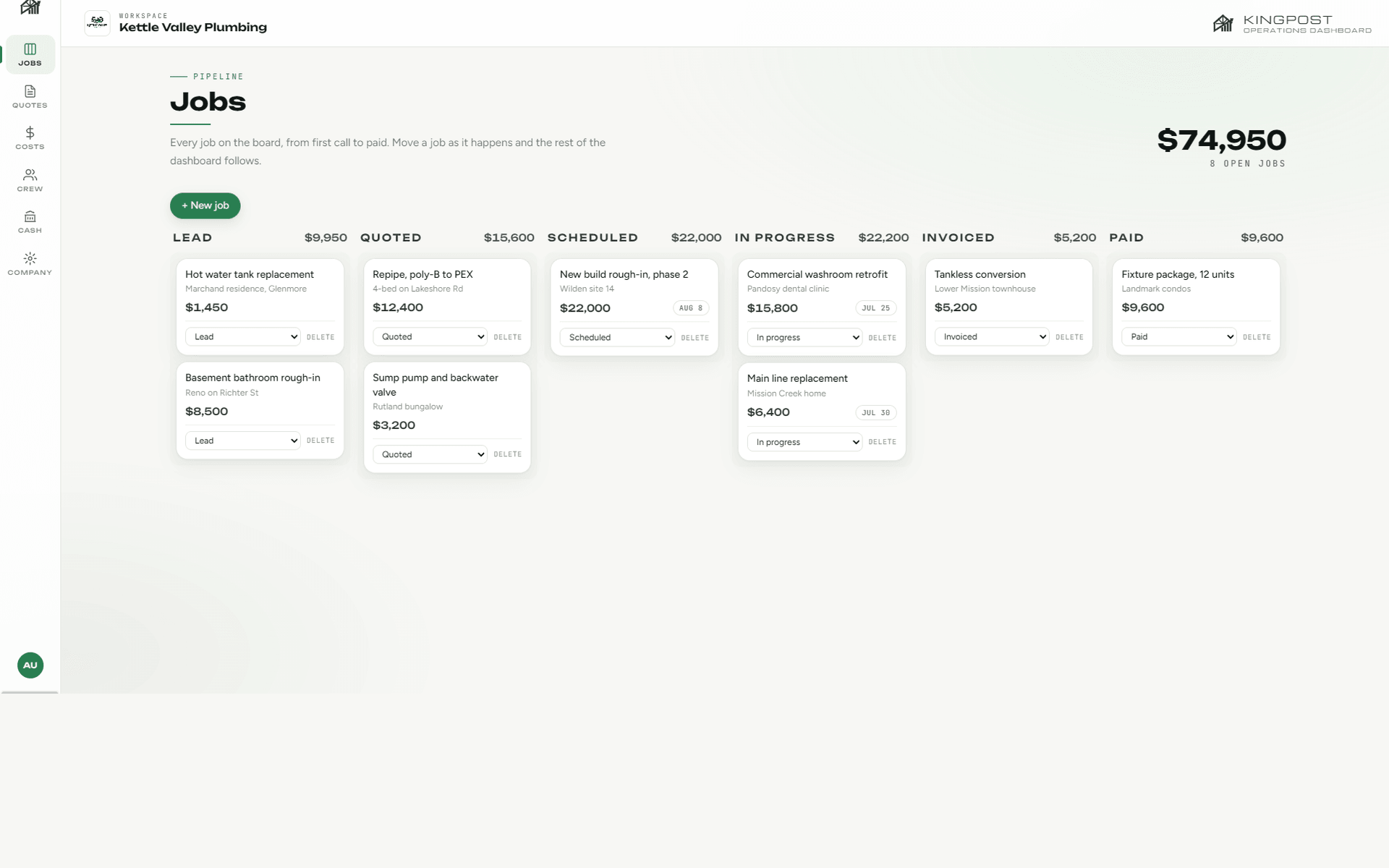Open status dropdown for Sump pump and backwater valve
Image resolution: width=1389 pixels, height=868 pixels.
tap(430, 454)
